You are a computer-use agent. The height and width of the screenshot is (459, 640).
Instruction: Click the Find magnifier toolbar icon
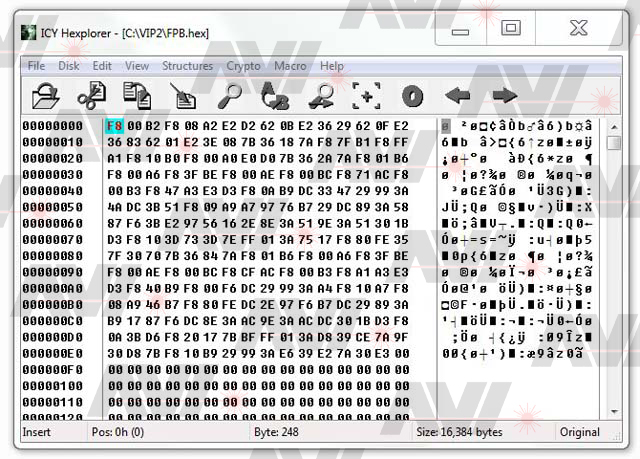tap(229, 95)
